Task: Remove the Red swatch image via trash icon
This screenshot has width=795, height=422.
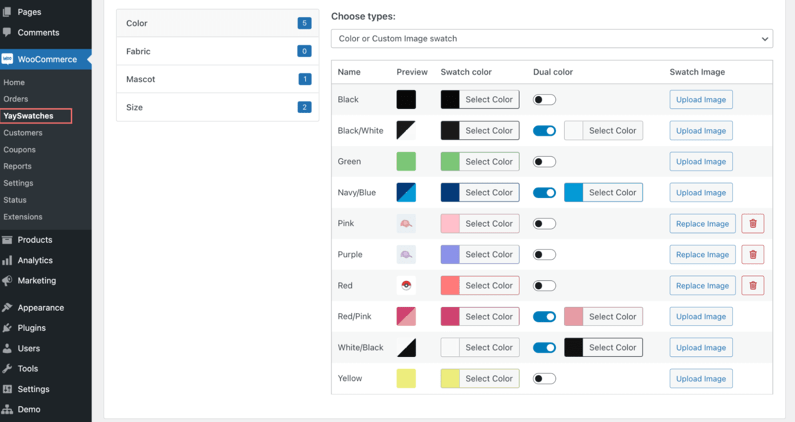Action: [752, 286]
